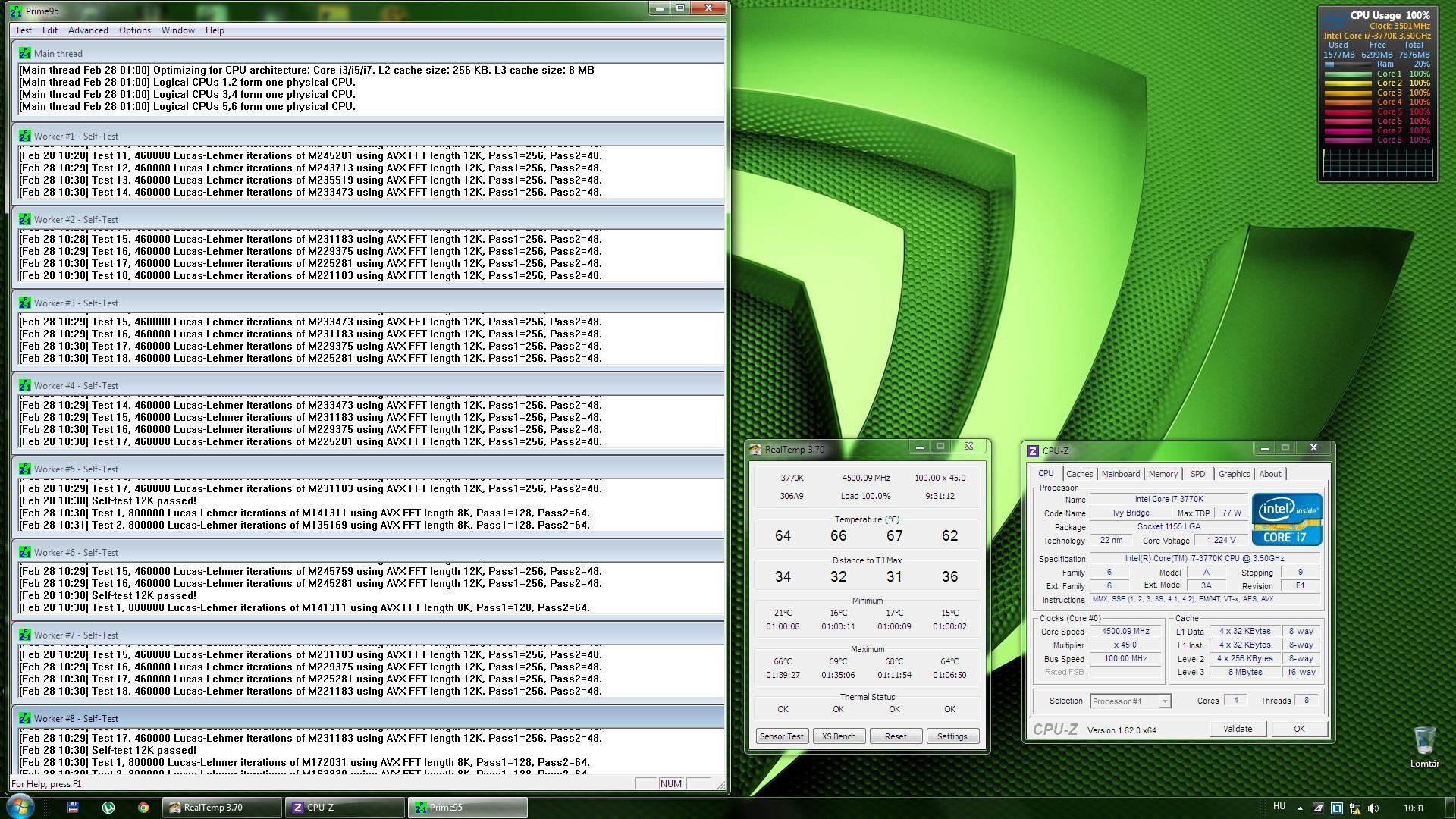Click the Core 1 usage bar in gadget
1456x819 pixels.
click(x=1348, y=74)
